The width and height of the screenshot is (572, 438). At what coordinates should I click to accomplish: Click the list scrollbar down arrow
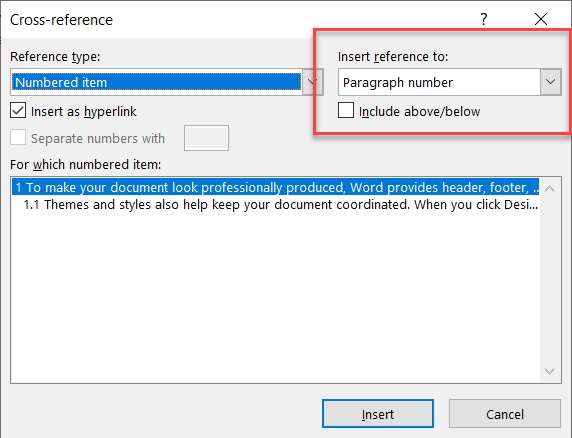[x=549, y=371]
